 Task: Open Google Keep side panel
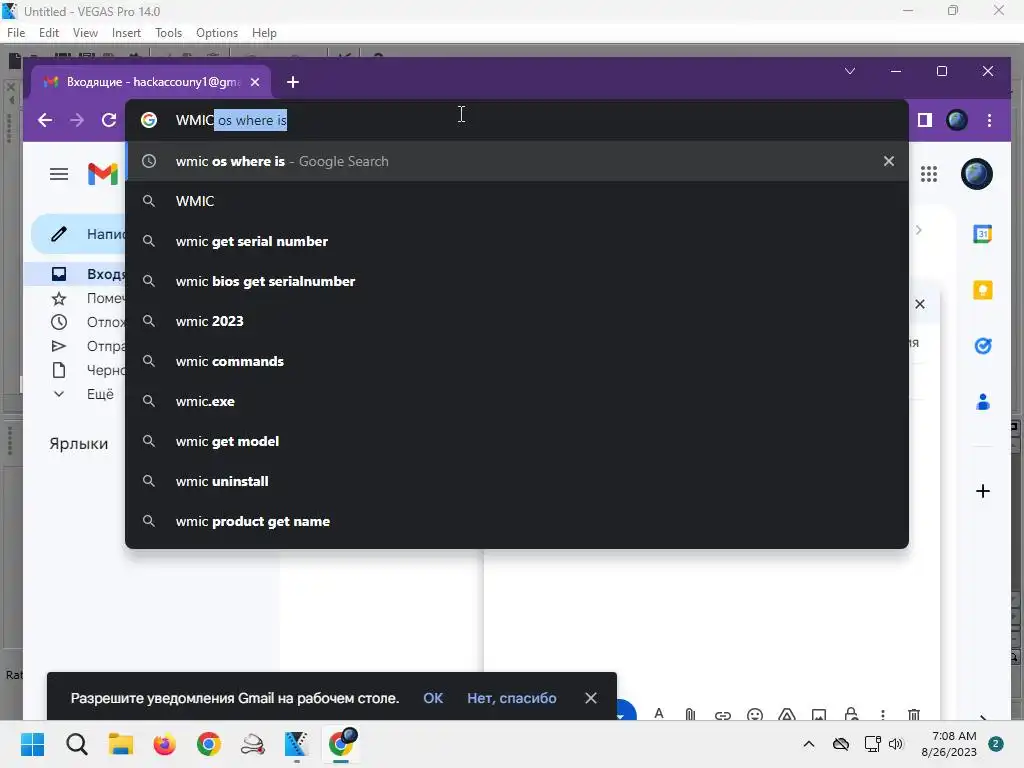[x=982, y=290]
